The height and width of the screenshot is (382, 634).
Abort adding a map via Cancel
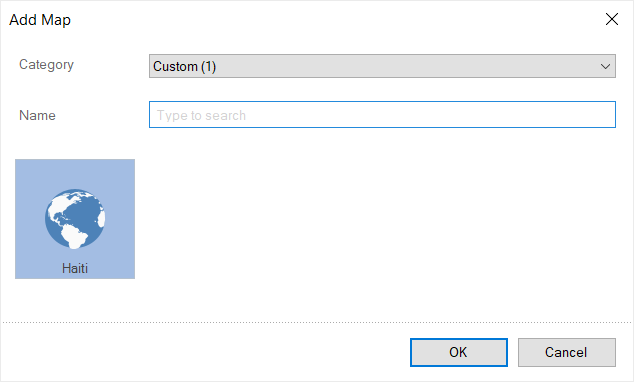[566, 352]
